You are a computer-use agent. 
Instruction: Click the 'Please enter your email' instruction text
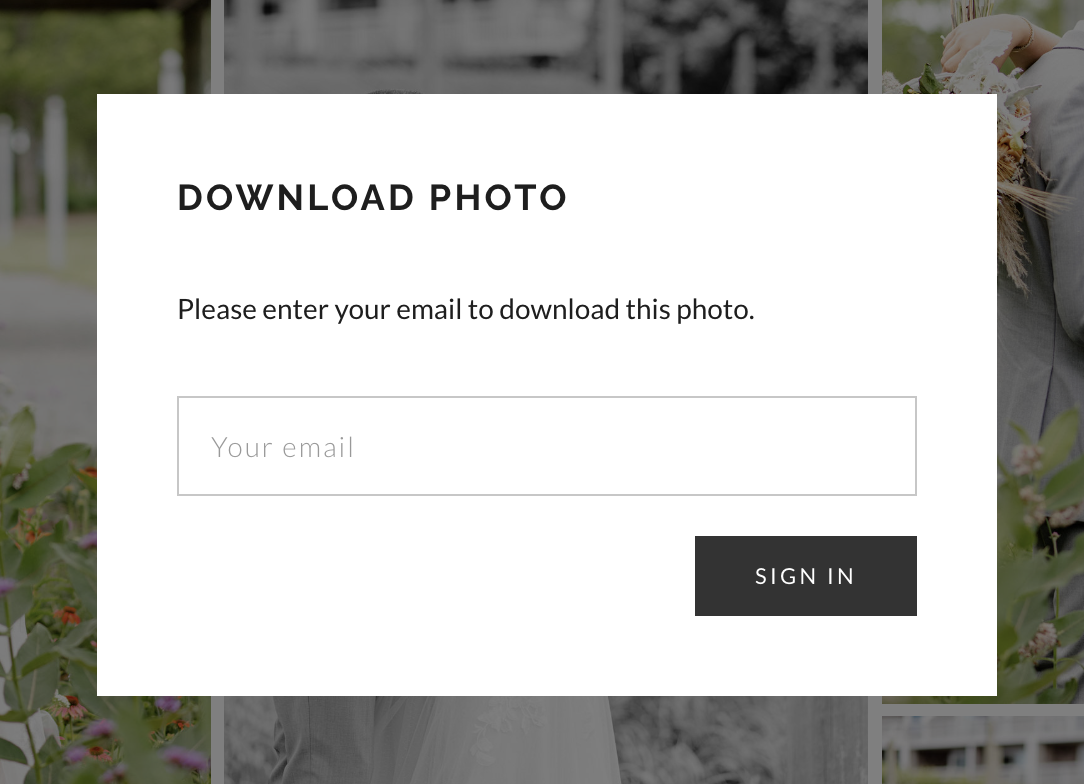(466, 309)
